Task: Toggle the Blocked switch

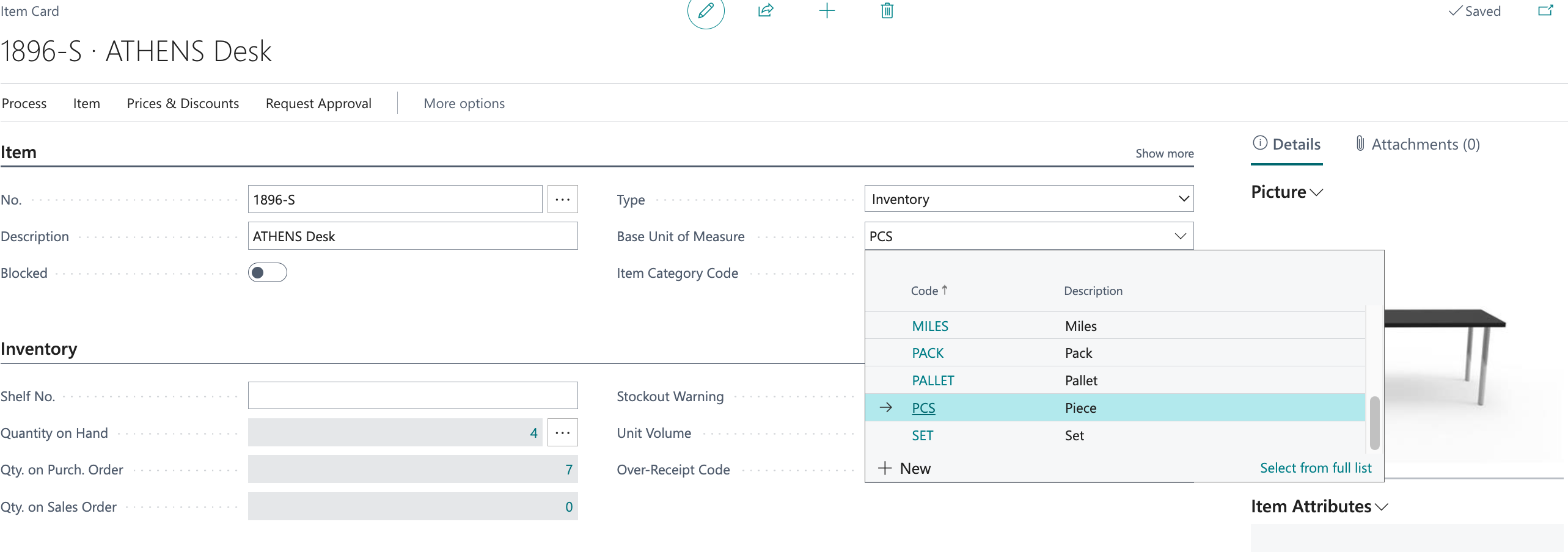Action: tap(268, 273)
